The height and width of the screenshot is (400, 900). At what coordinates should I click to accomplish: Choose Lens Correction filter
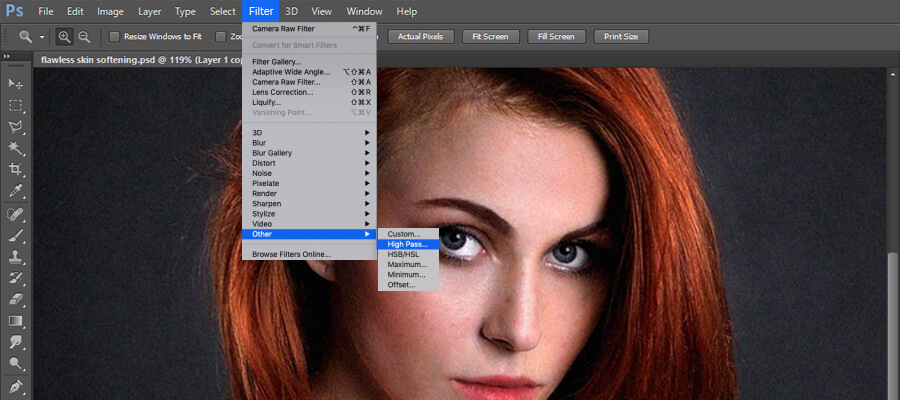click(309, 92)
